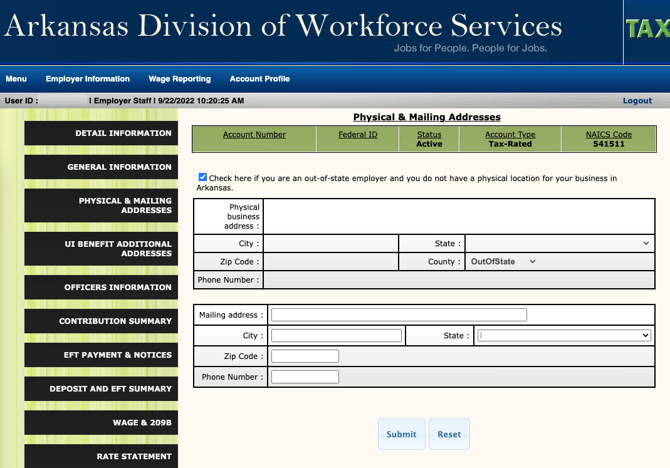Open the Employer Information menu
The width and height of the screenshot is (670, 468).
[88, 79]
